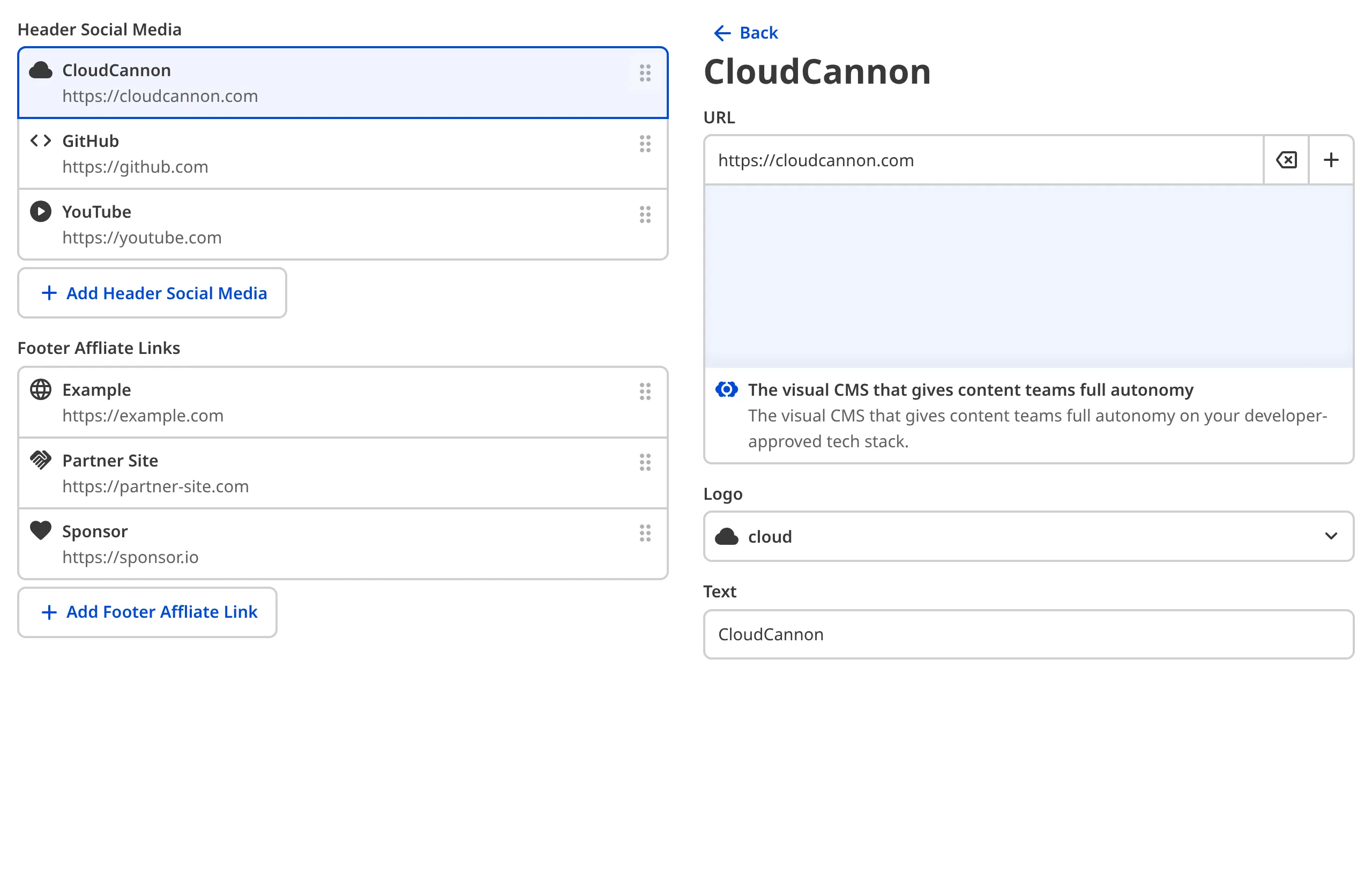
Task: Click the preview title about visual CMS
Action: pos(971,390)
